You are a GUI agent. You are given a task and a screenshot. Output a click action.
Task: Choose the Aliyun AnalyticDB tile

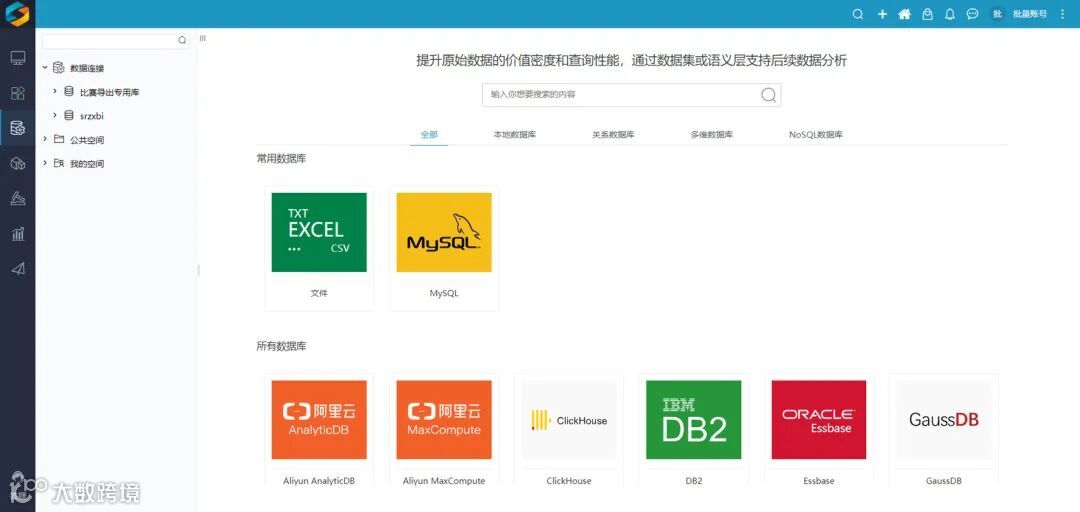(x=319, y=420)
